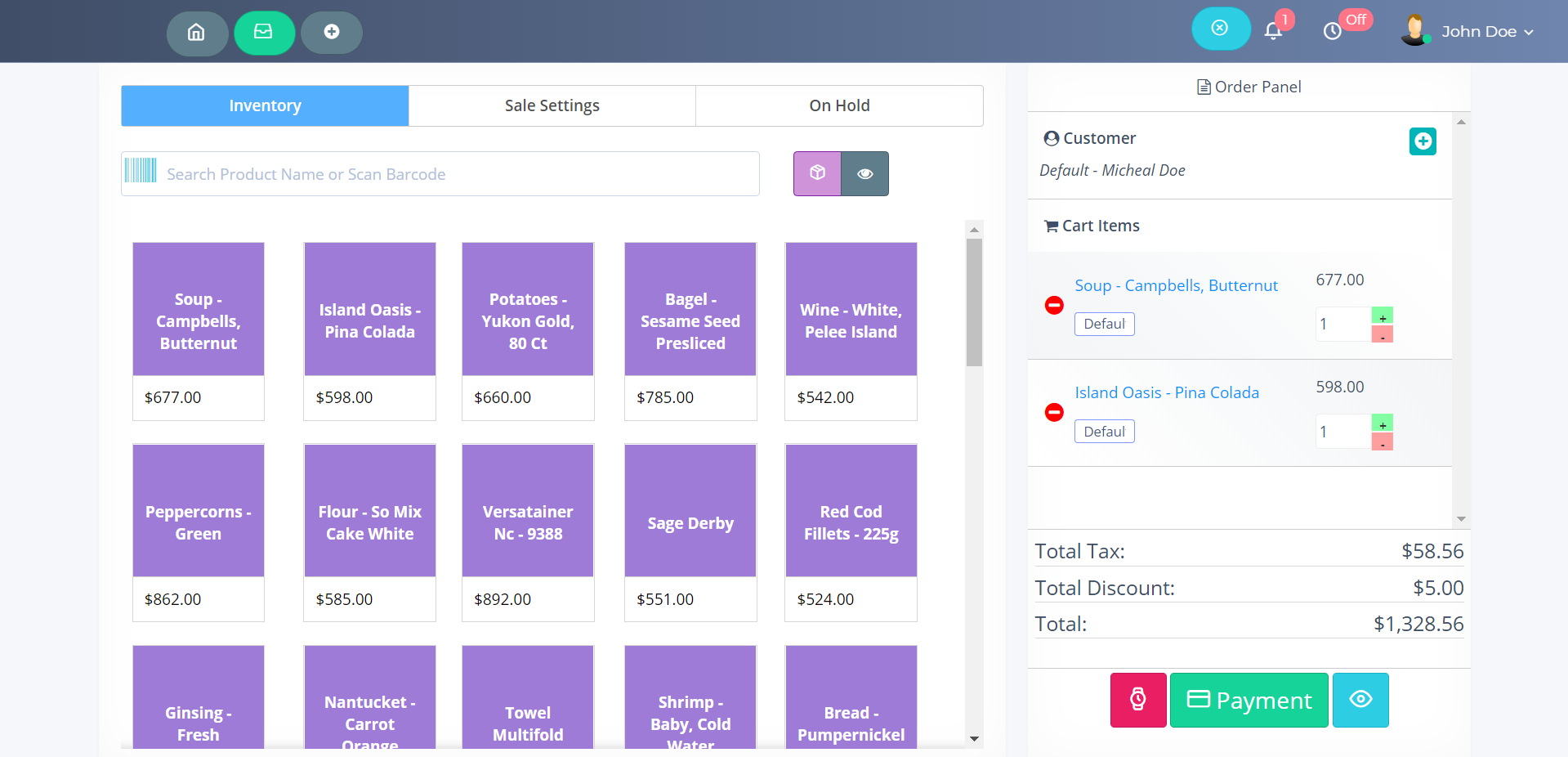Open the Defaul dropdown under Soup item
1568x757 pixels.
coord(1104,324)
